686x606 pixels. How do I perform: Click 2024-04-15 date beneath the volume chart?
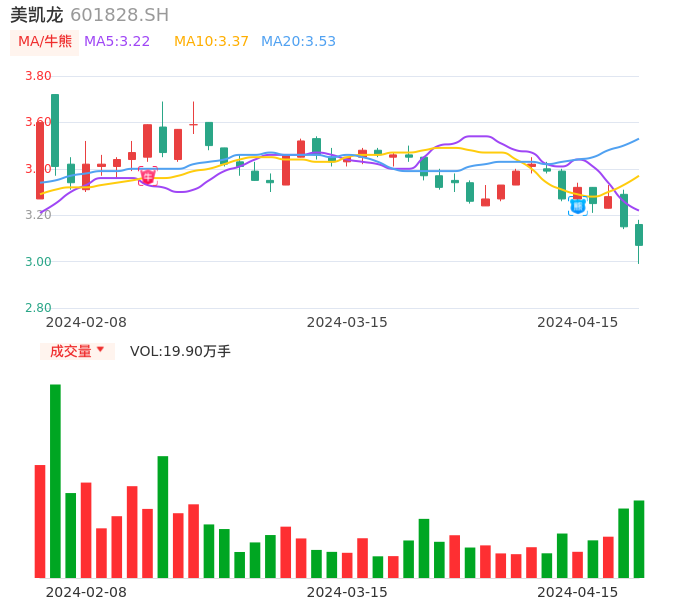pos(577,592)
